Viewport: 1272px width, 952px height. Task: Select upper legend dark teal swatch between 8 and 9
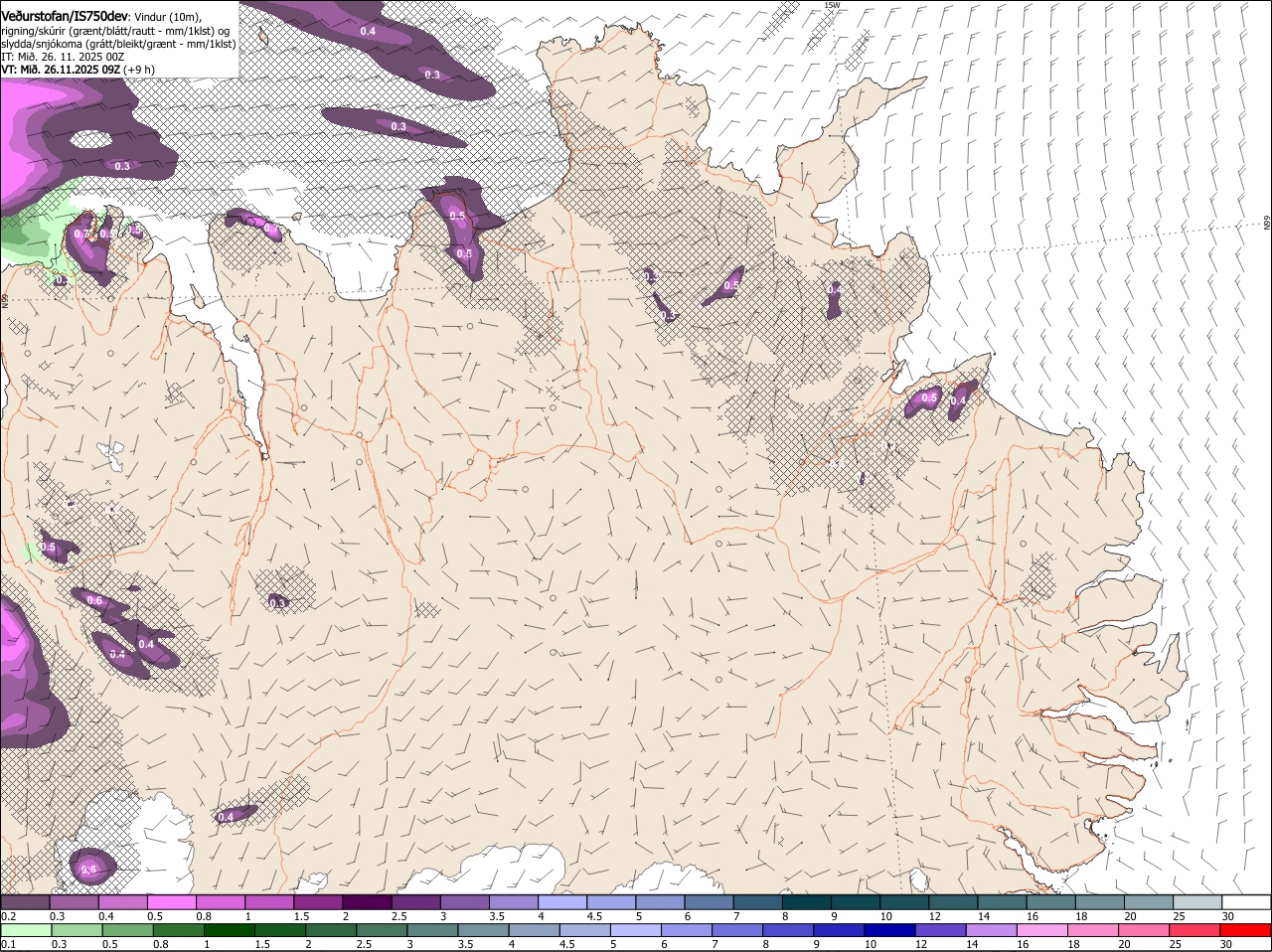pos(806,901)
